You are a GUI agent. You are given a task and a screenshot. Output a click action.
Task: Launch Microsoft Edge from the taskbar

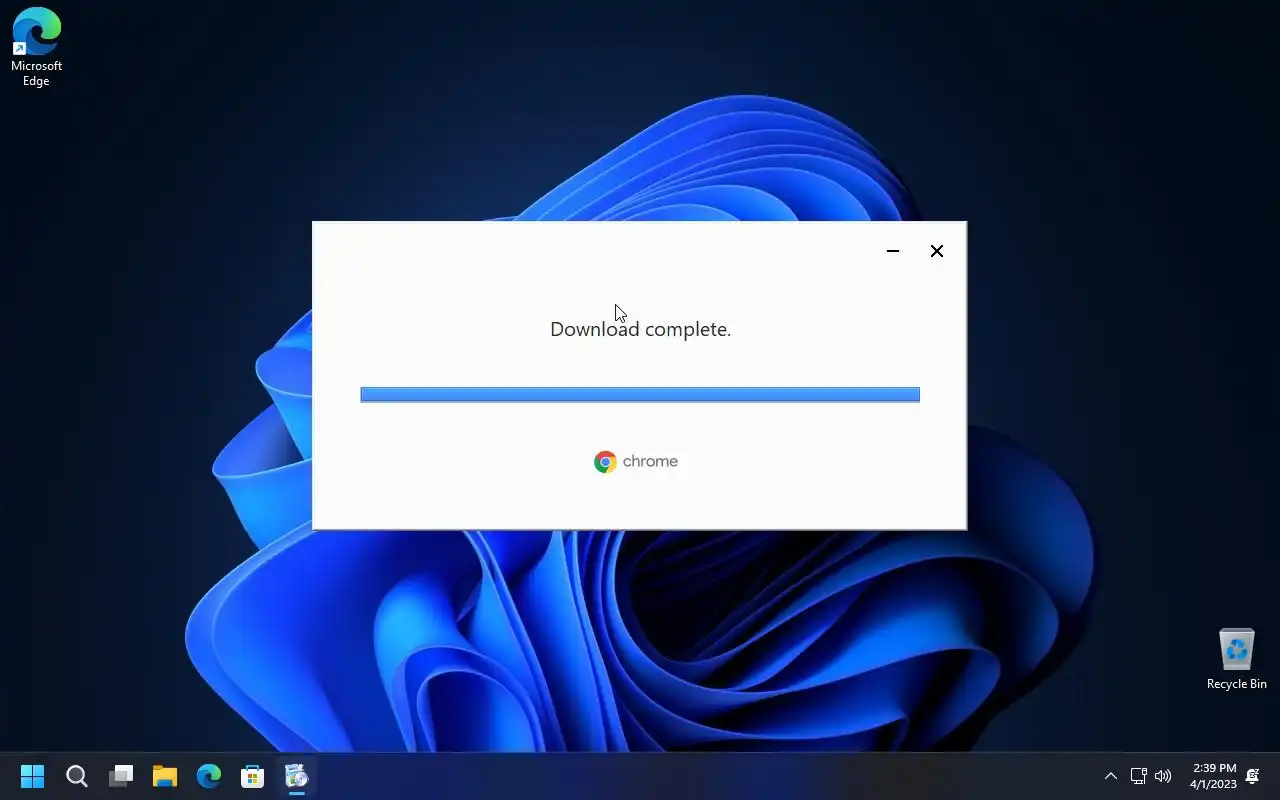[x=209, y=776]
